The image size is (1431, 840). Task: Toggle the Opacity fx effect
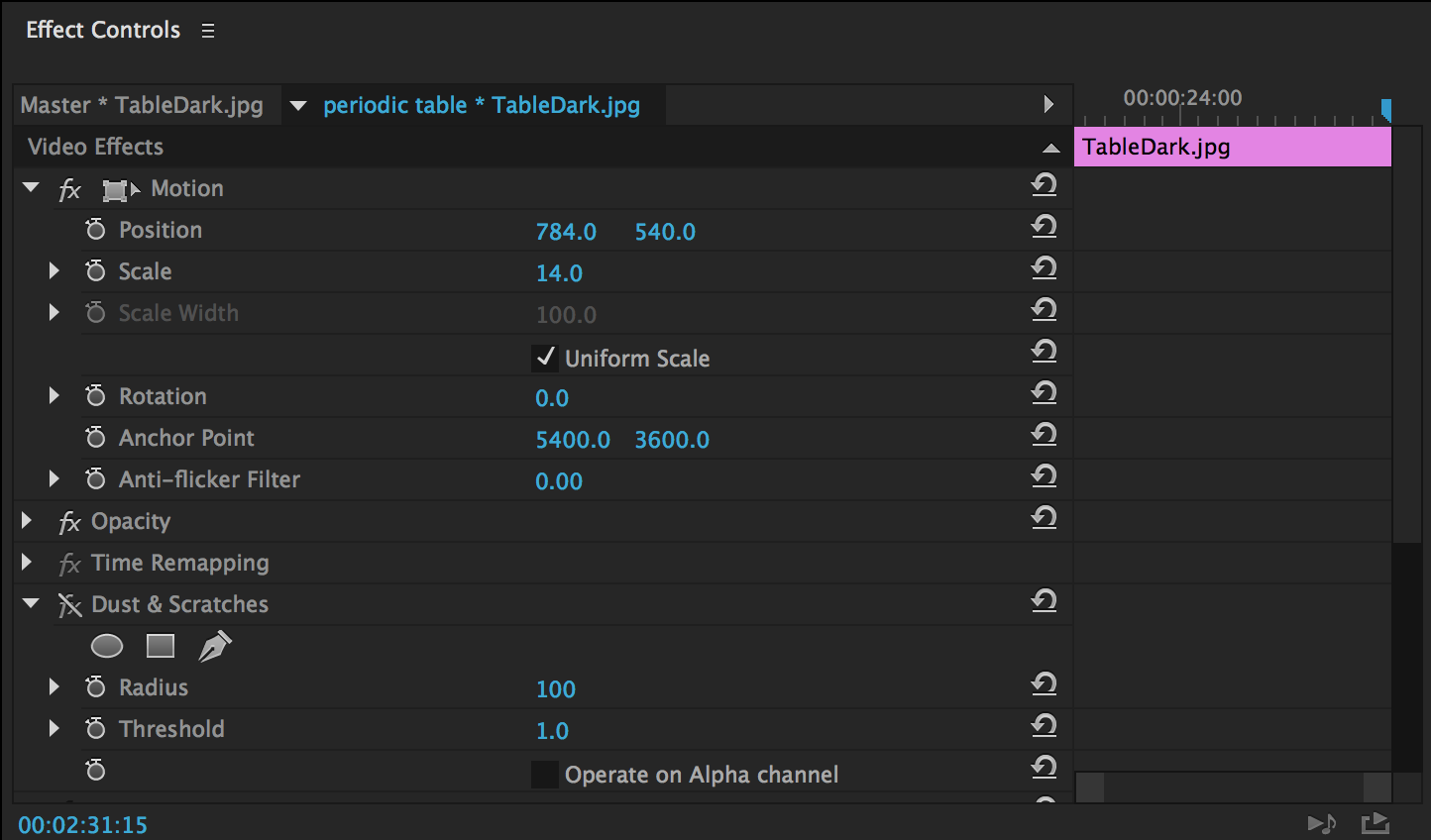click(69, 522)
